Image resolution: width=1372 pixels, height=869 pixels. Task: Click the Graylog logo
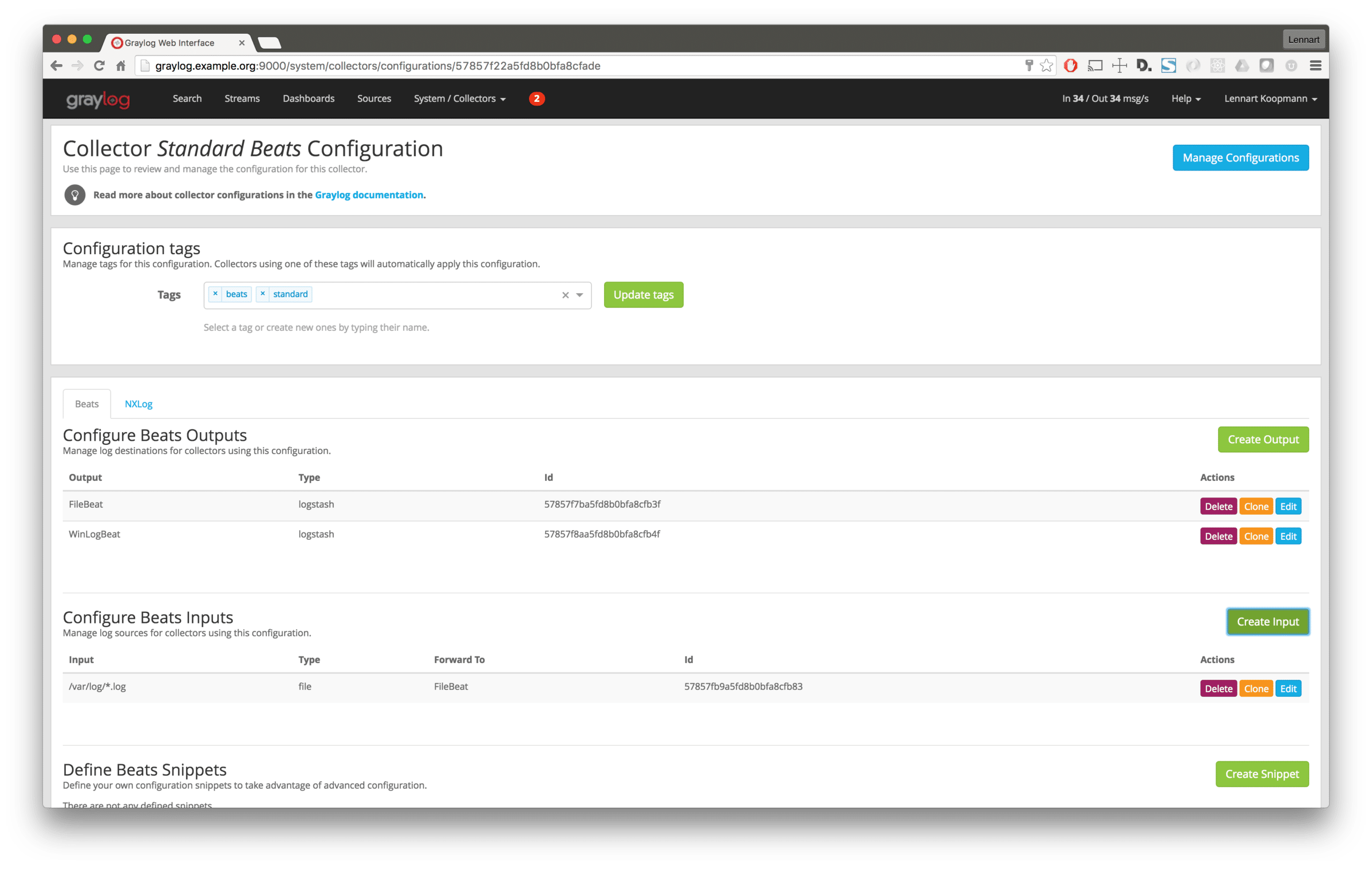[98, 100]
